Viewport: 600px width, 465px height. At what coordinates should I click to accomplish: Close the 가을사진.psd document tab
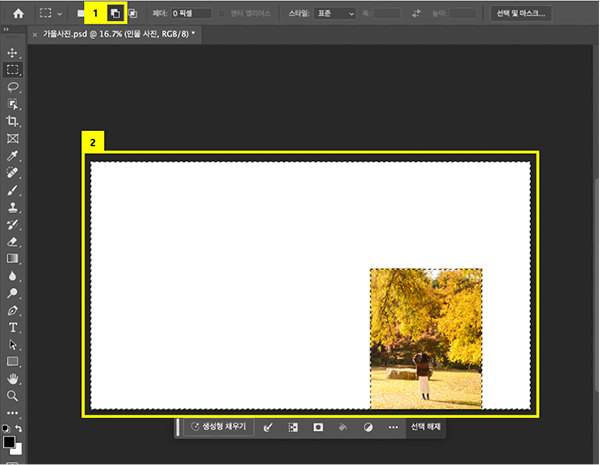coord(35,34)
